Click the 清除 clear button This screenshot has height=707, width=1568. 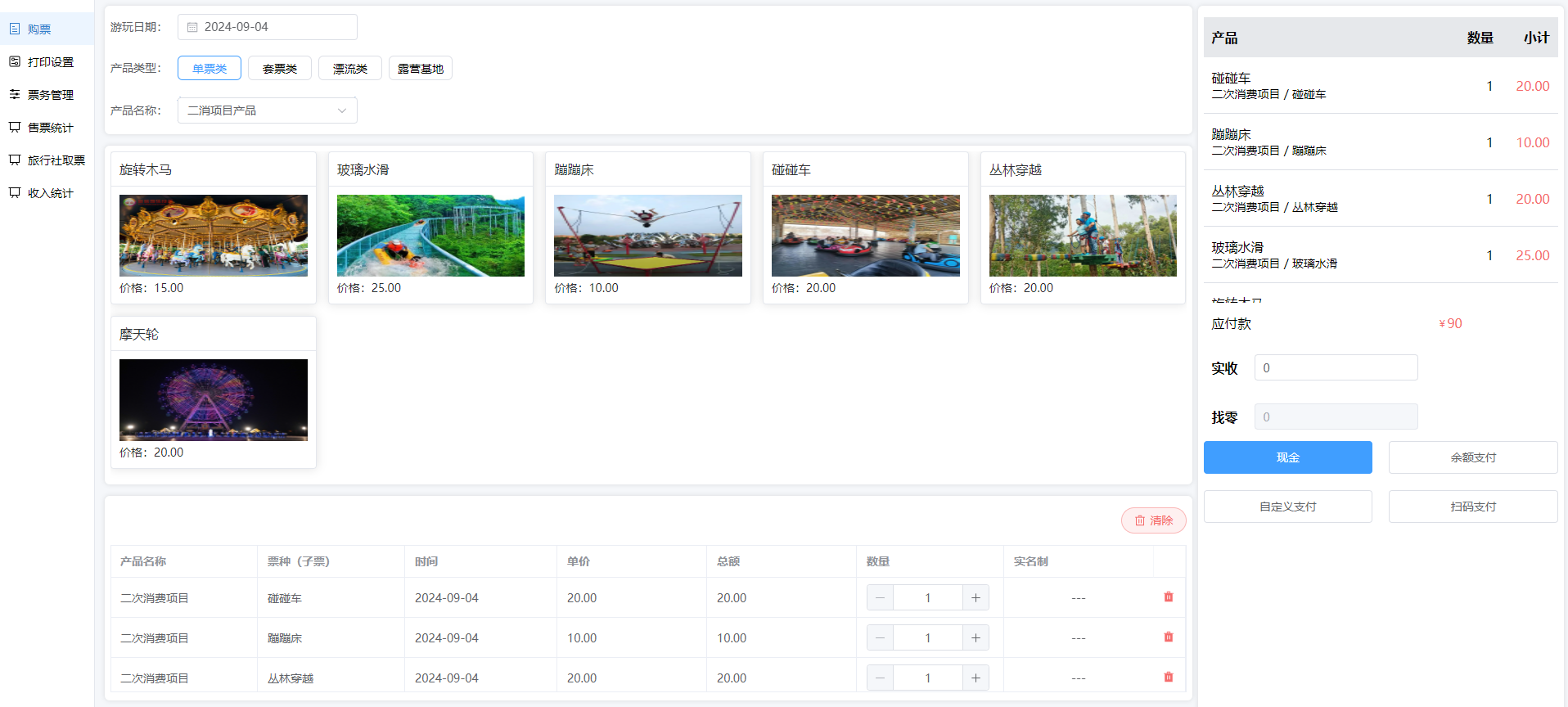pos(1154,520)
